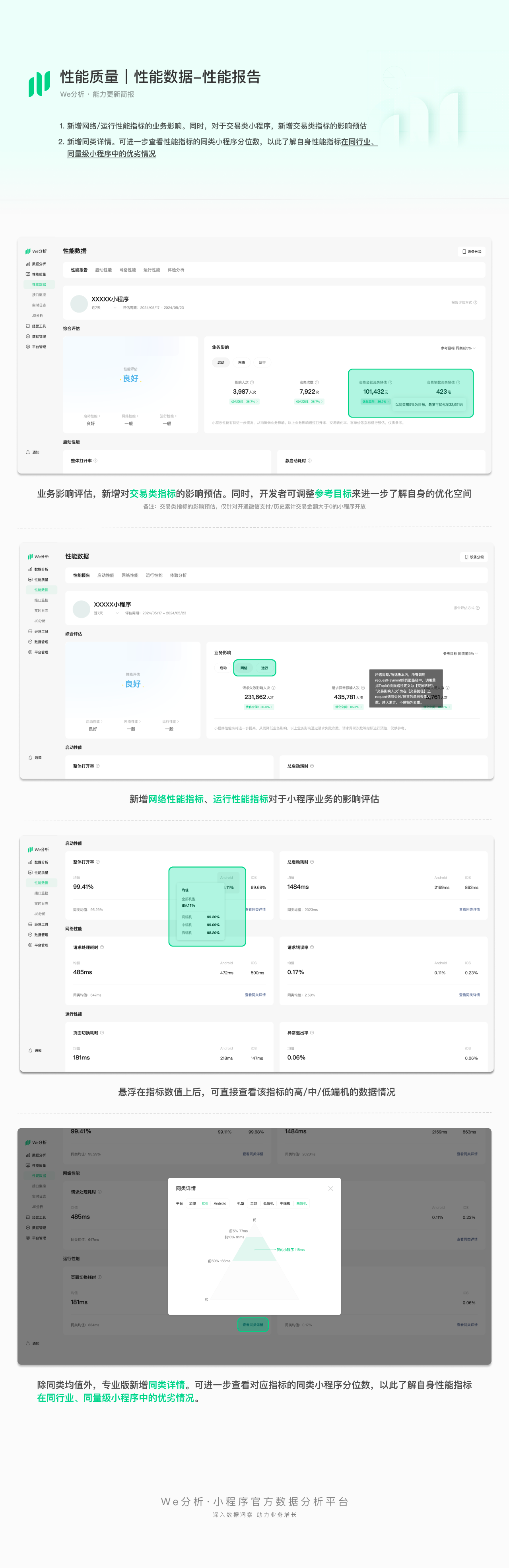This screenshot has width=509, height=1568.
Task: Choose 低端机 model in the 同类详情 dialog
Action: pyautogui.click(x=268, y=1203)
